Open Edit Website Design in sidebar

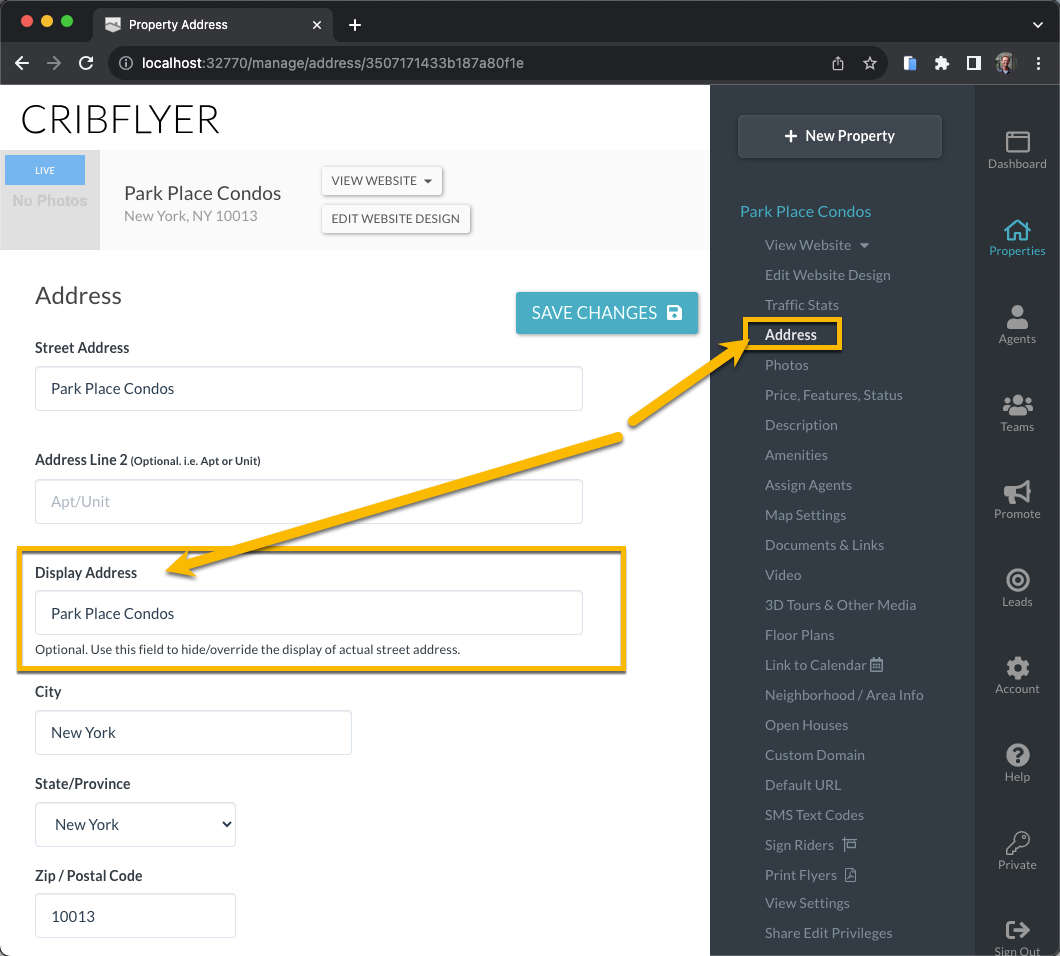point(827,275)
